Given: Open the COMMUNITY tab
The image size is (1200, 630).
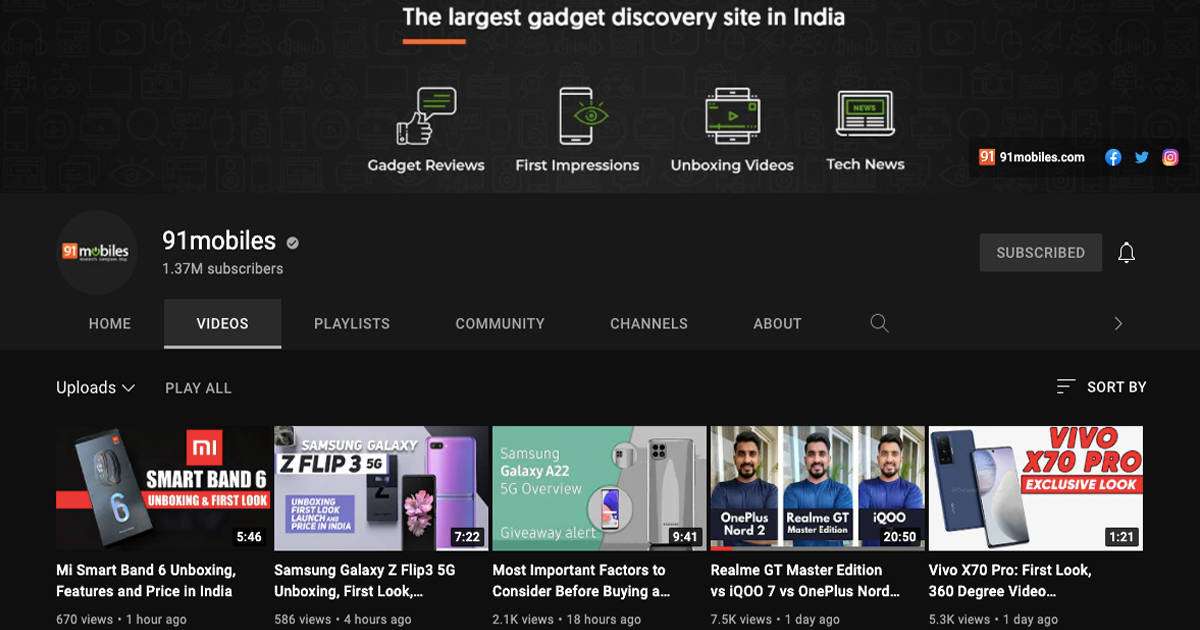Looking at the screenshot, I should 500,323.
